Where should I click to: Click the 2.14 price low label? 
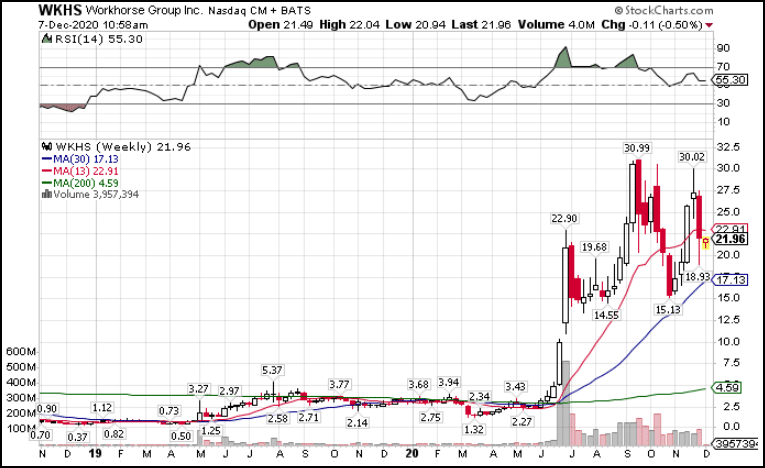[x=357, y=423]
